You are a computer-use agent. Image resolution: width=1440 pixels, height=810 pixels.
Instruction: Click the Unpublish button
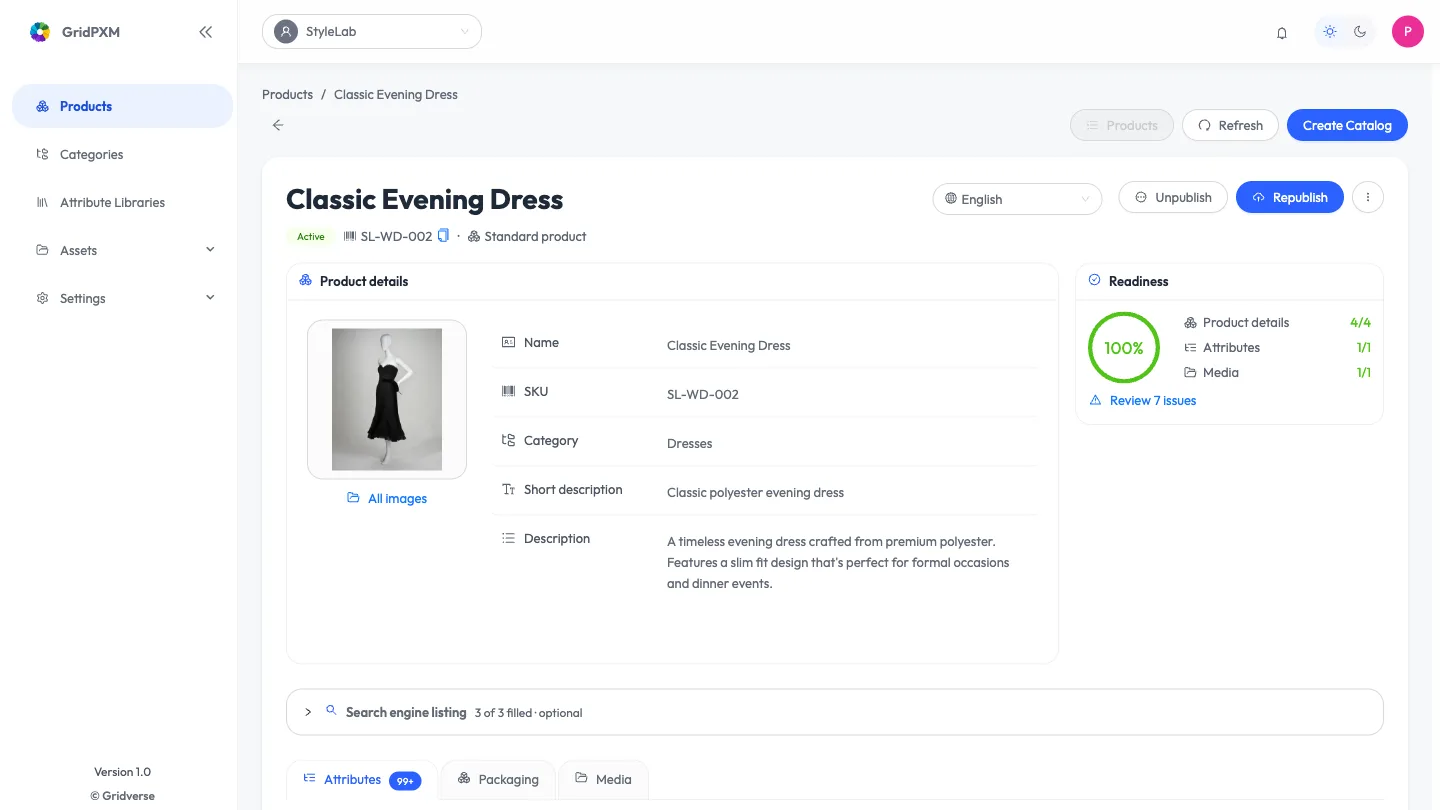pos(1173,197)
